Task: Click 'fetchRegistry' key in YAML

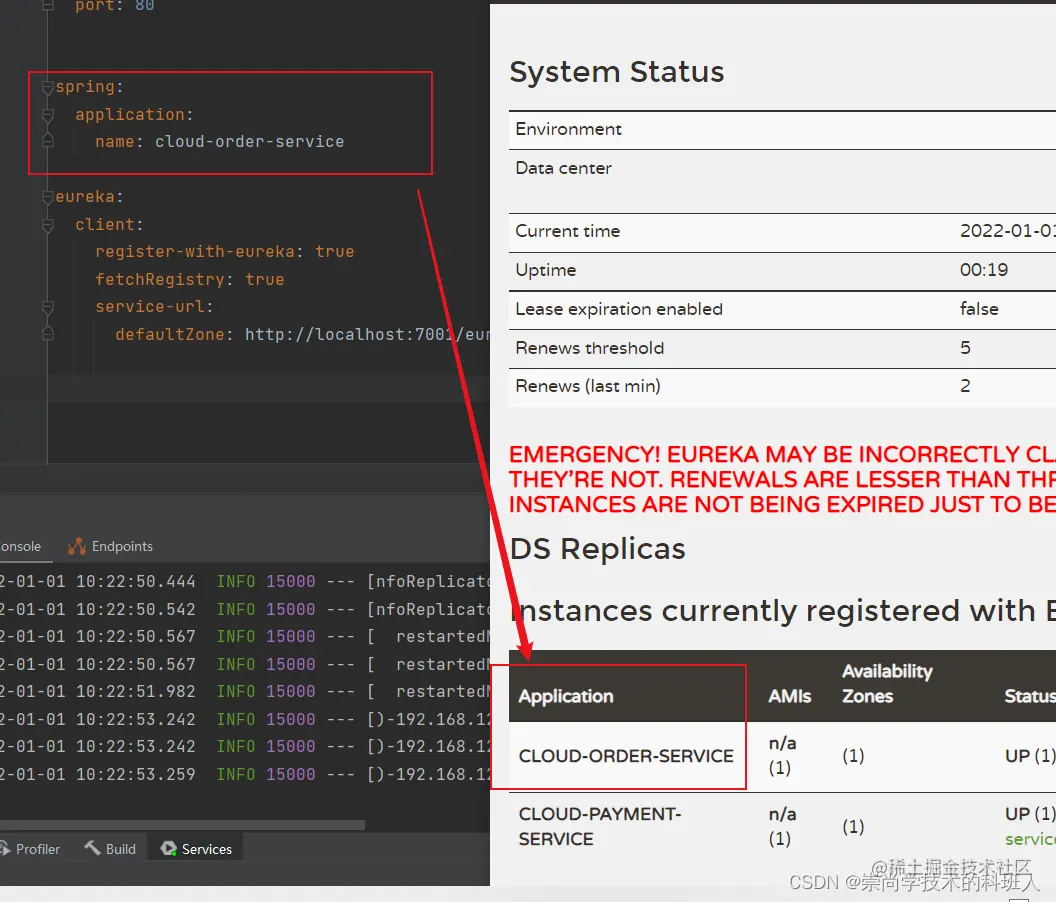Action: (x=160, y=280)
